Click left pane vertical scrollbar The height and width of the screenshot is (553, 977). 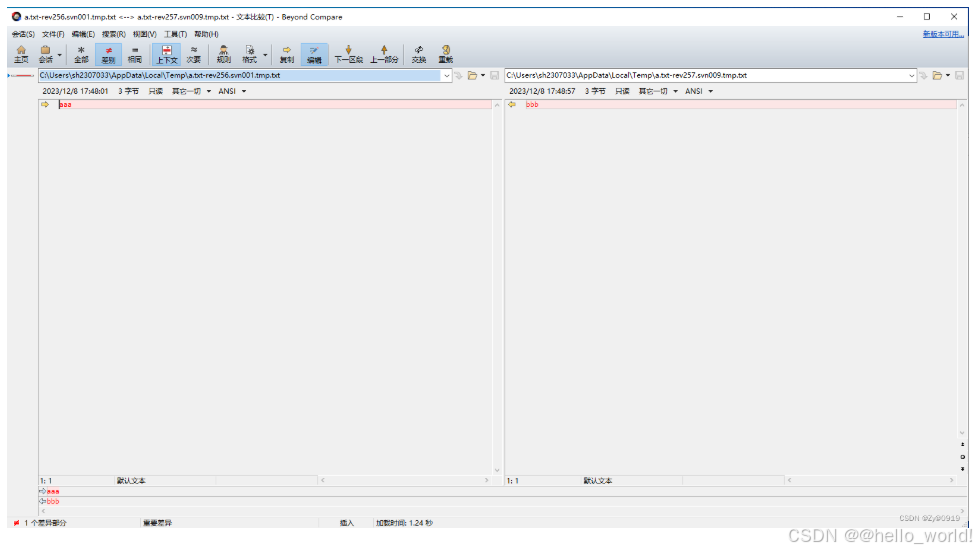pyautogui.click(x=497, y=287)
